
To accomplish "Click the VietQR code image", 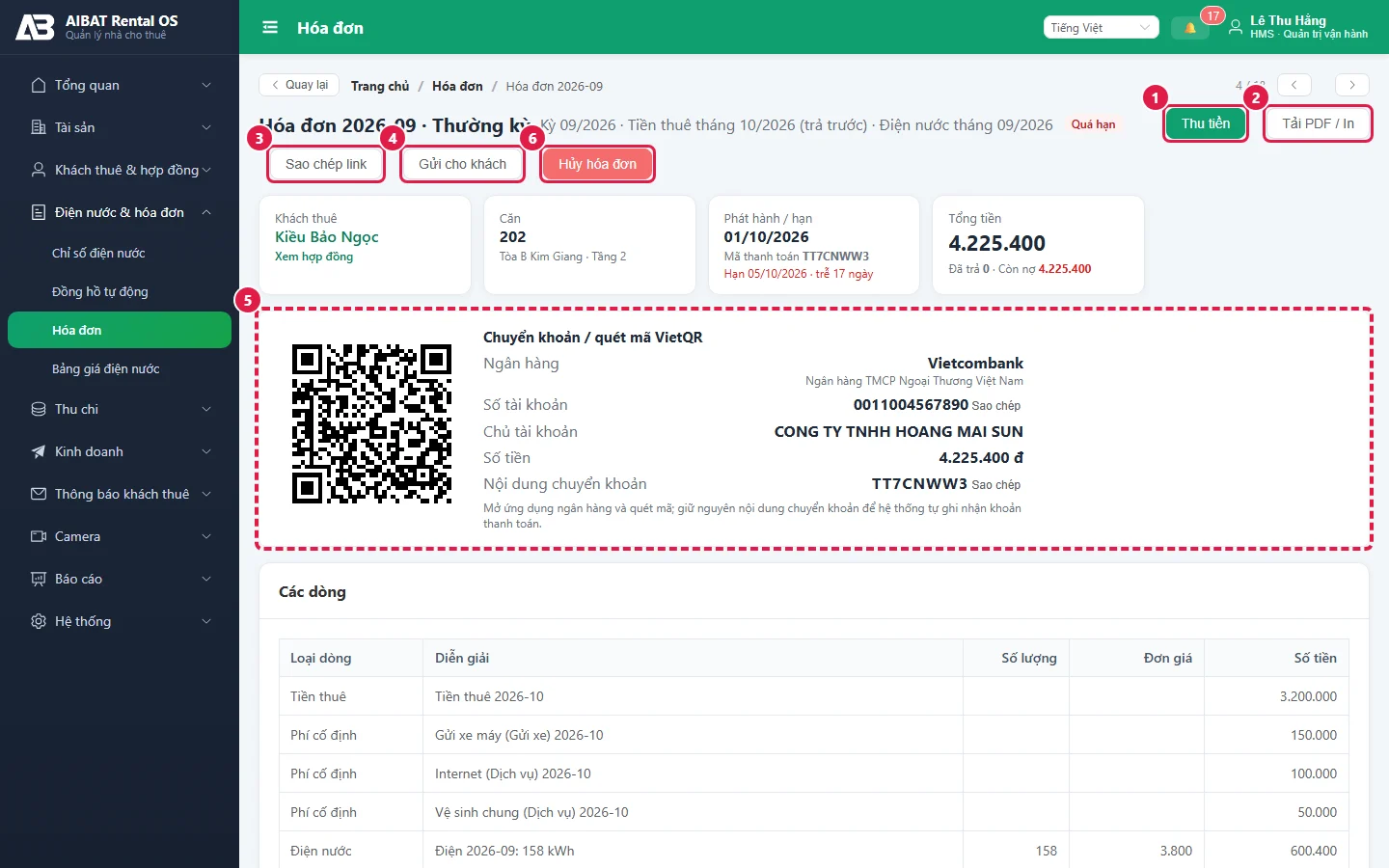I will [371, 424].
